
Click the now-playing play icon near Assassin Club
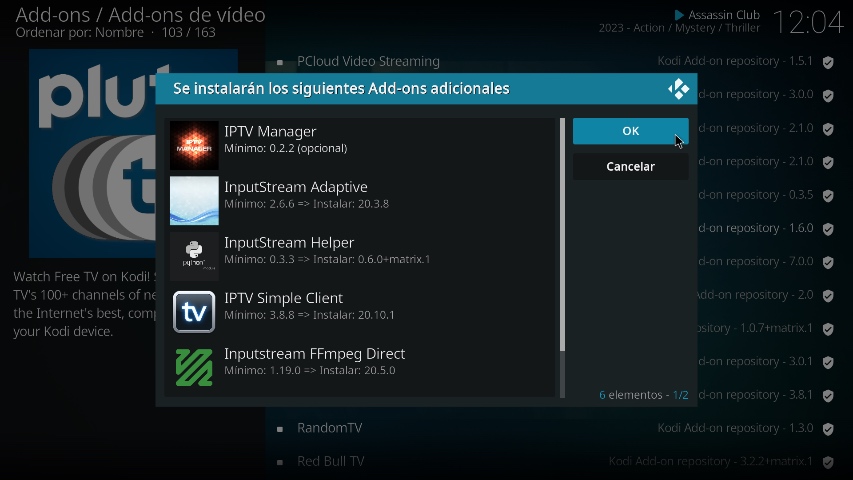(679, 15)
